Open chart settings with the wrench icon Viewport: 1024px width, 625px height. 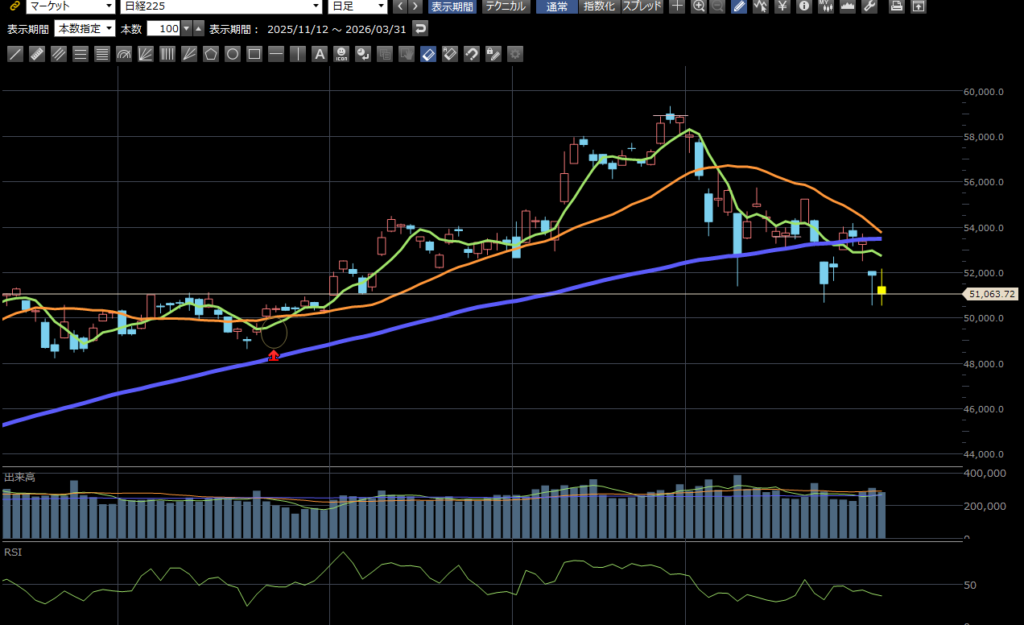click(868, 7)
